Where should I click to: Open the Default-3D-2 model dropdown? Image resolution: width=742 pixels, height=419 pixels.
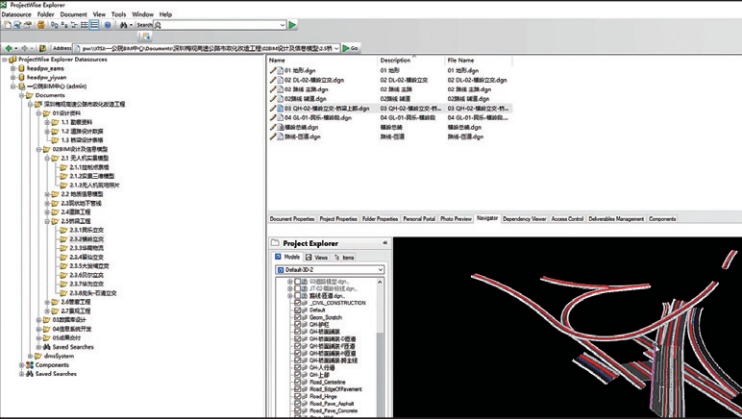click(x=330, y=270)
